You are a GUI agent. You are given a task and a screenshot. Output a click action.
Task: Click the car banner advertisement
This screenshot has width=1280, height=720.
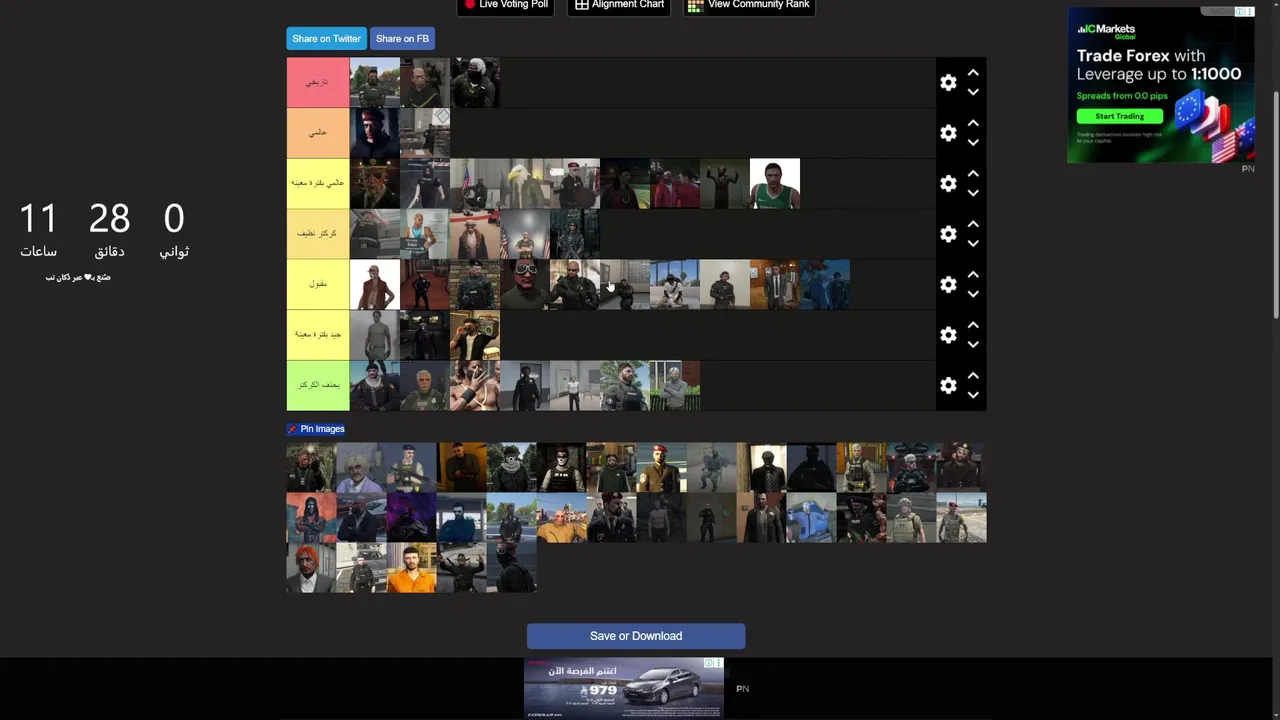(x=624, y=688)
